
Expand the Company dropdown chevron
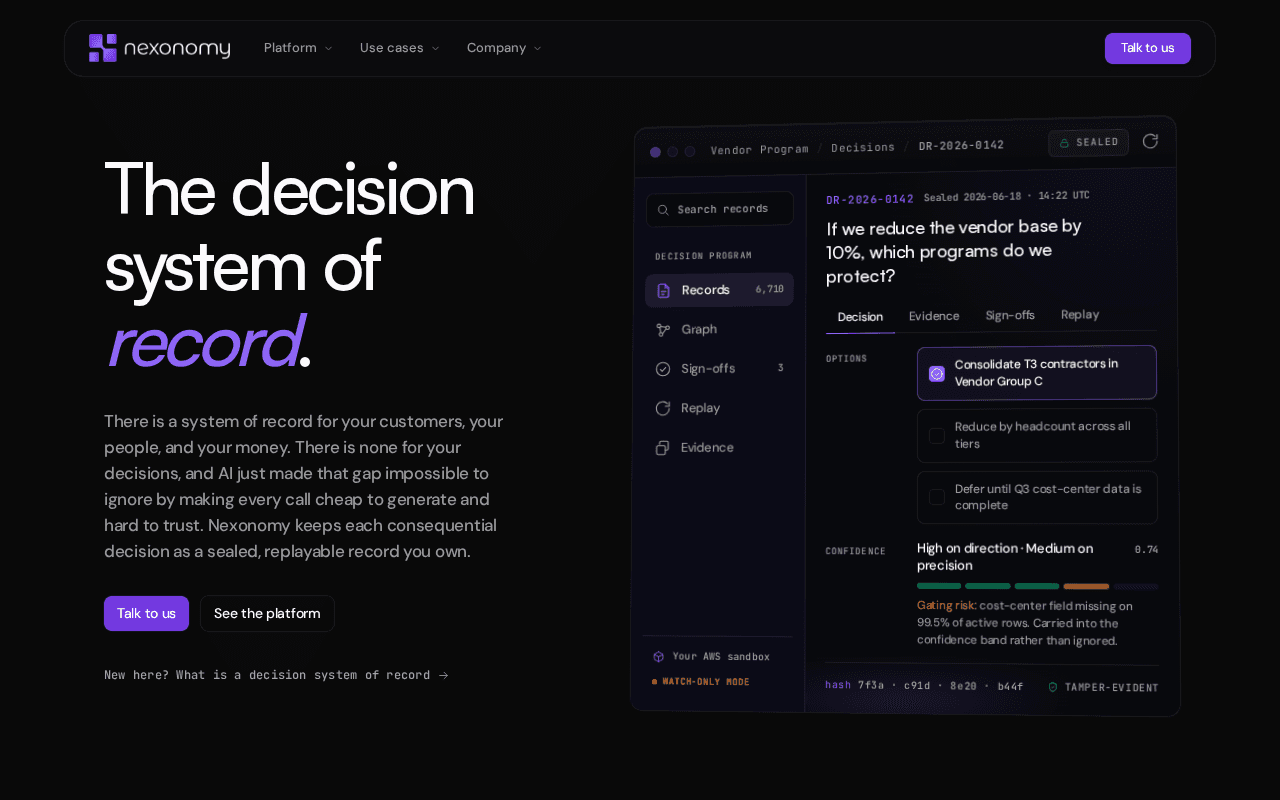pos(537,48)
